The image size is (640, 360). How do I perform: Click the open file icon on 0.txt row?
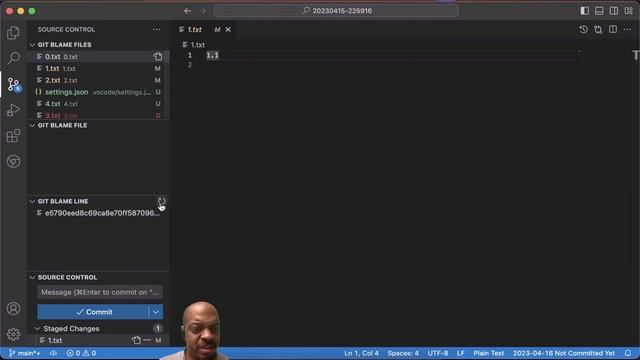click(x=158, y=57)
